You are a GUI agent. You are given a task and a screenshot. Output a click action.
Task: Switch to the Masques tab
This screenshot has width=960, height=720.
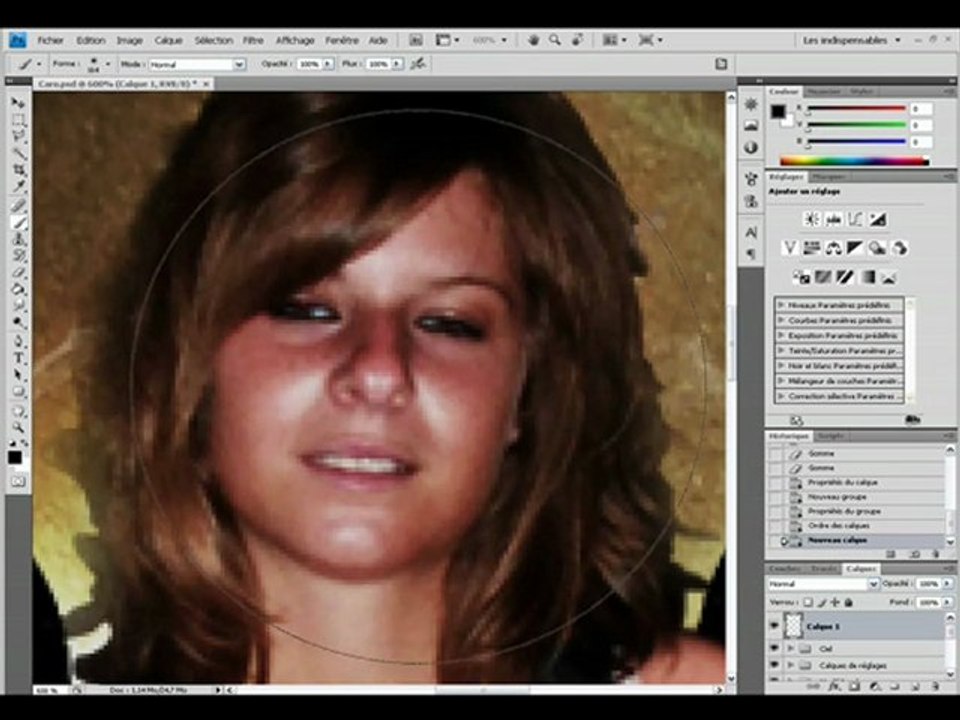829,177
